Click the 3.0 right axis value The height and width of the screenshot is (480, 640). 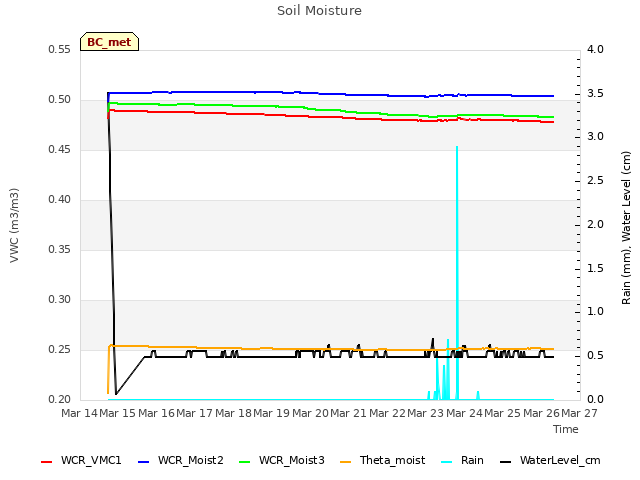(x=595, y=137)
